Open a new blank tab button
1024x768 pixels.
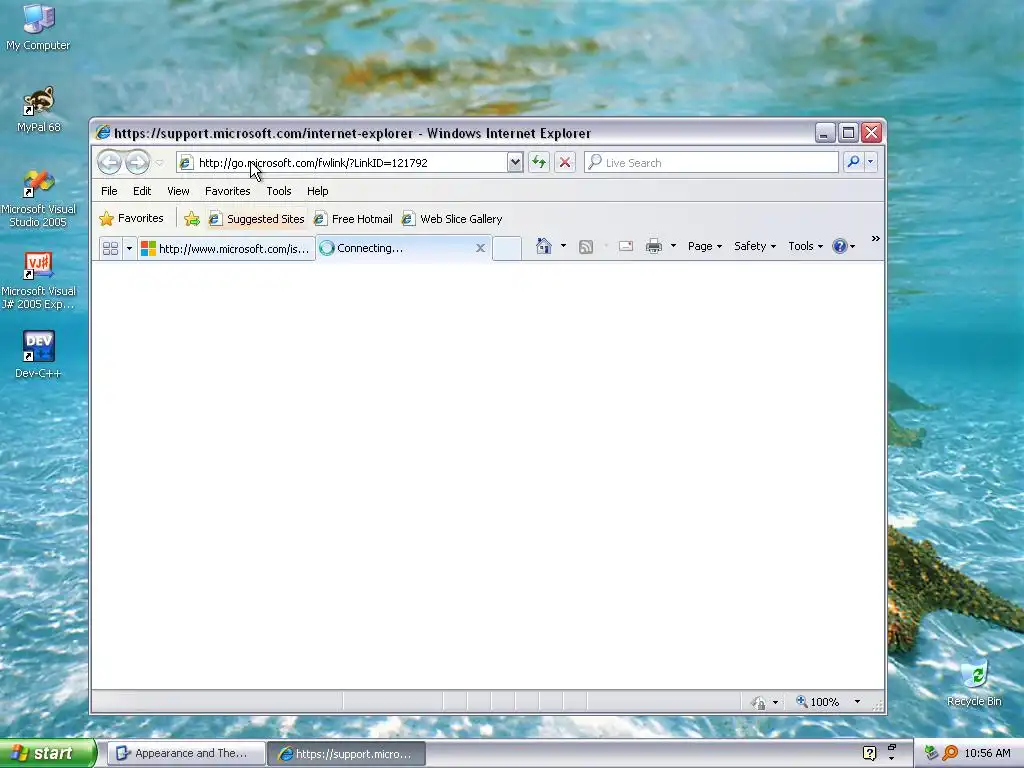click(506, 248)
